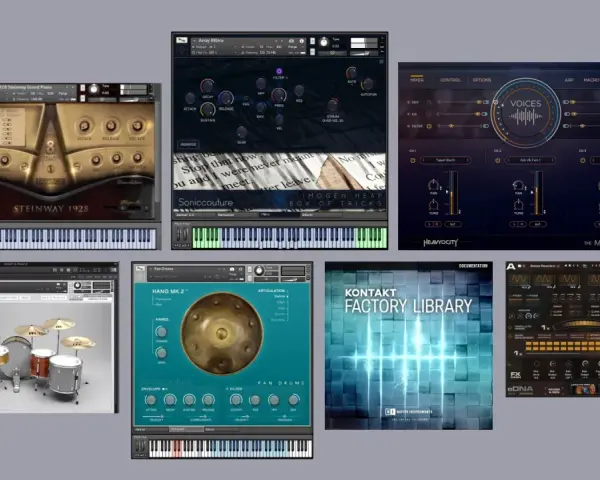Click the Purge button in Array Mbira header
This screenshot has width=600, height=480.
(x=293, y=47)
